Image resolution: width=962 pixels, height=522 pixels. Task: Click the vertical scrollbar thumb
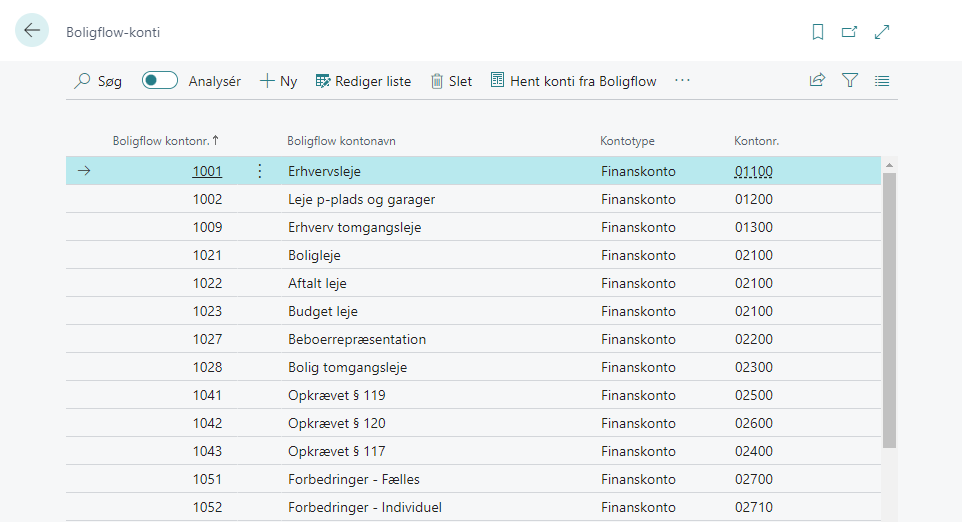889,310
